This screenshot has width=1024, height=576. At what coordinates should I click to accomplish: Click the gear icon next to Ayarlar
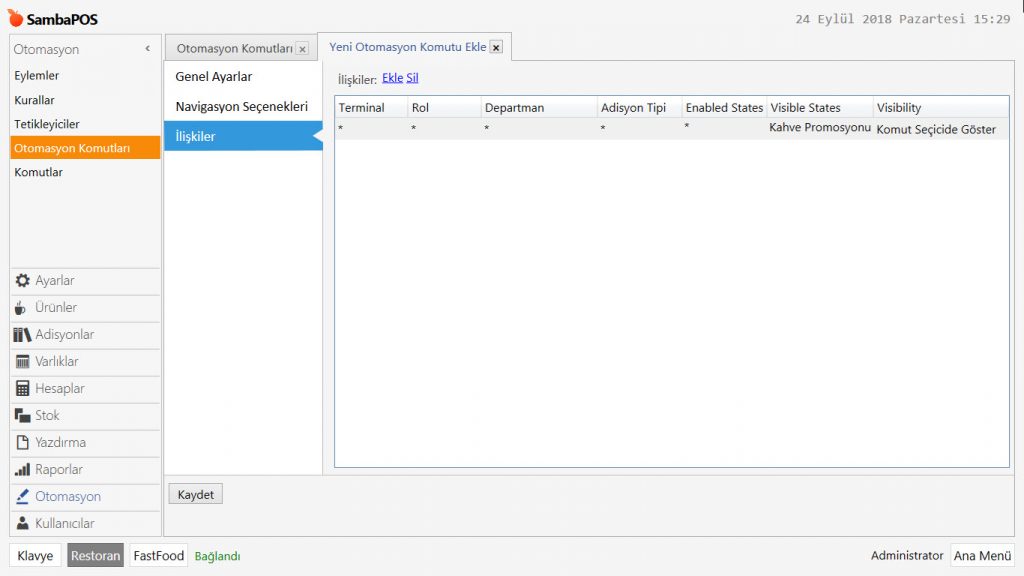tap(23, 281)
